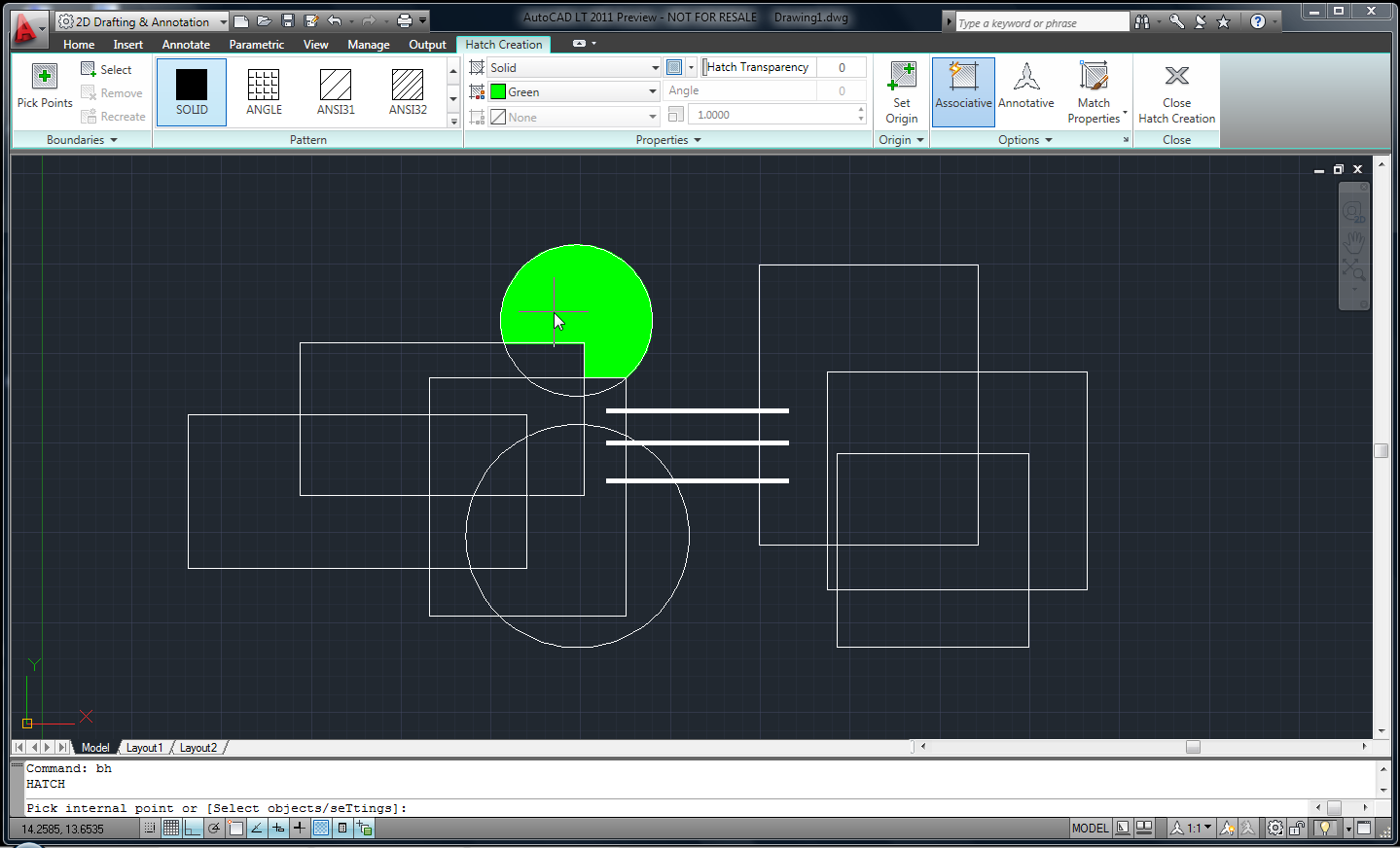Open the 2D Drafting & Annotation workspace dropdown
The image size is (1400, 848).
142,21
